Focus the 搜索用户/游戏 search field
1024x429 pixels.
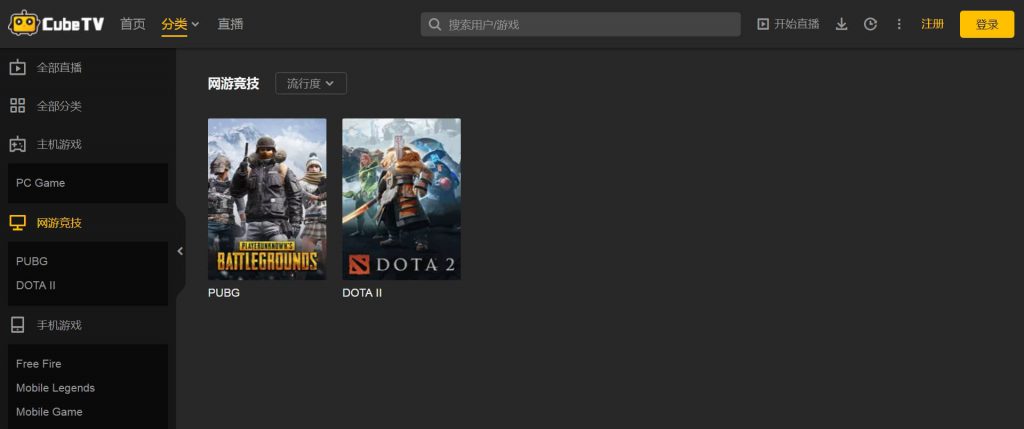pyautogui.click(x=590, y=24)
